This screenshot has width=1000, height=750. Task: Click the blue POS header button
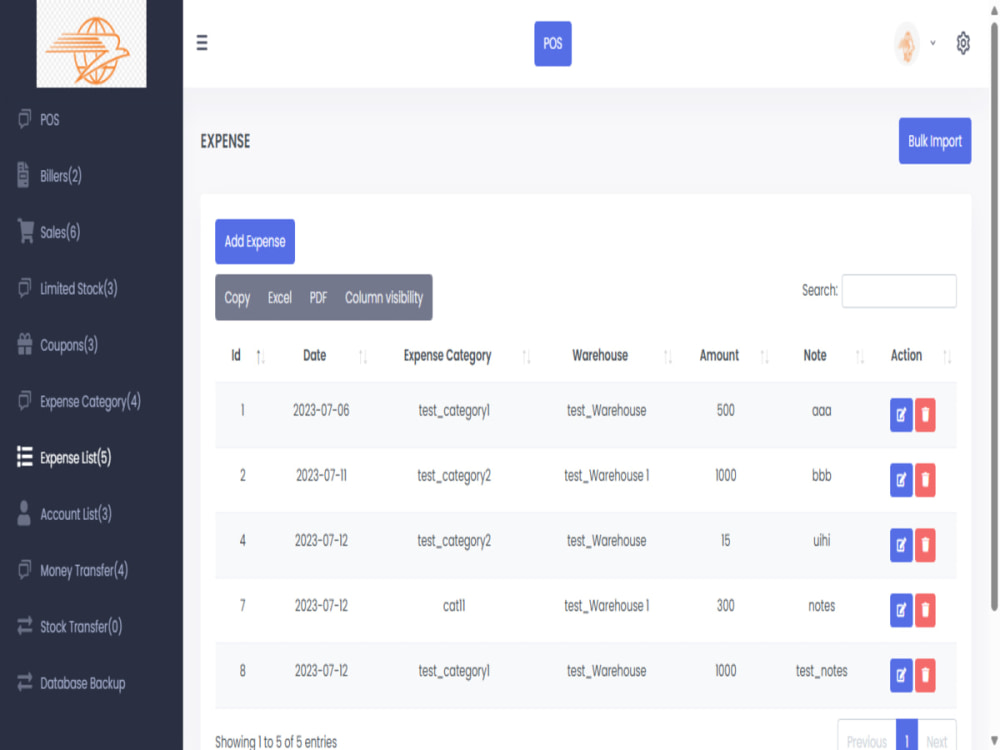coord(552,43)
